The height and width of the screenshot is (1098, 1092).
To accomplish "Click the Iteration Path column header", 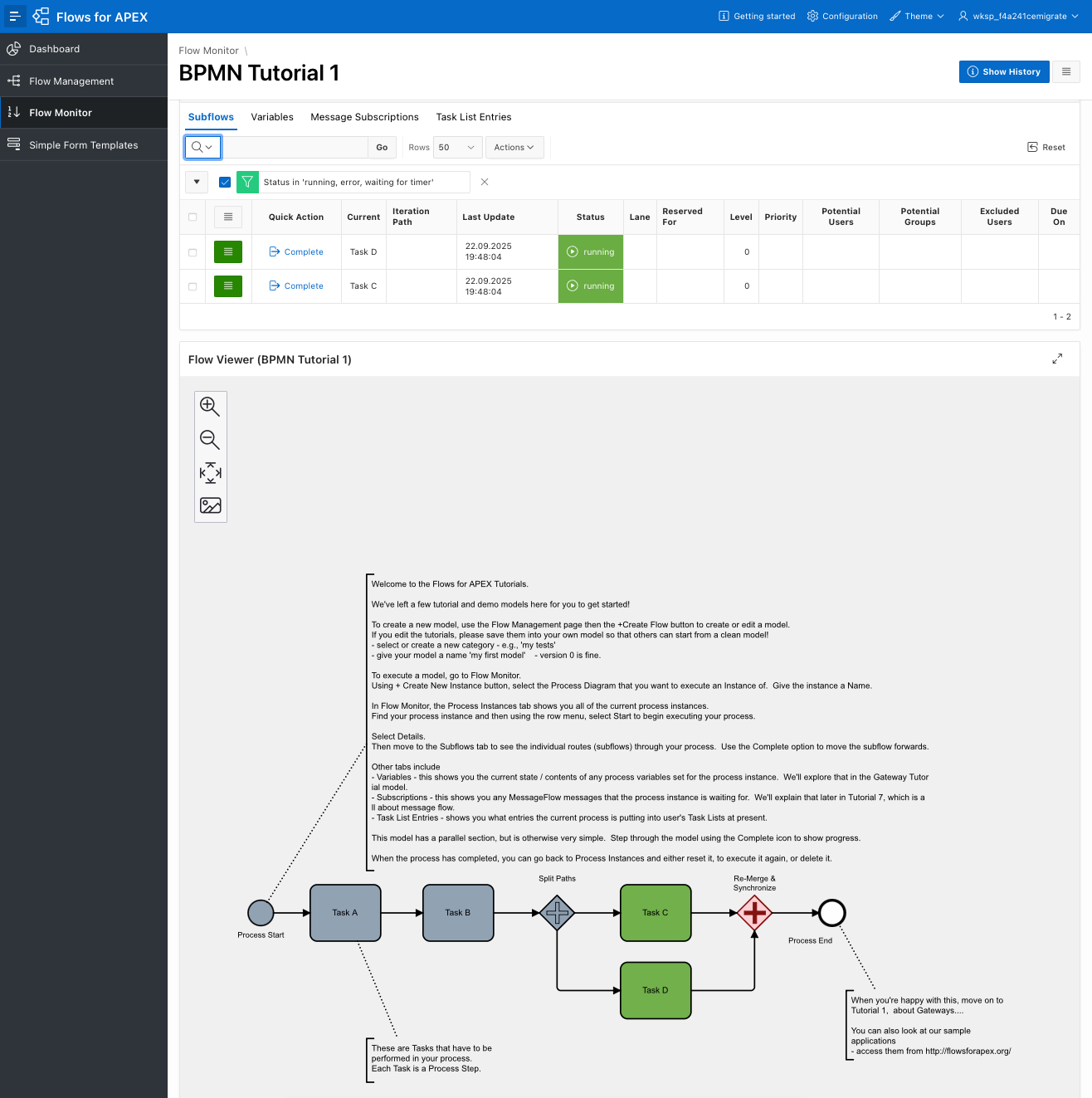I will coord(411,217).
